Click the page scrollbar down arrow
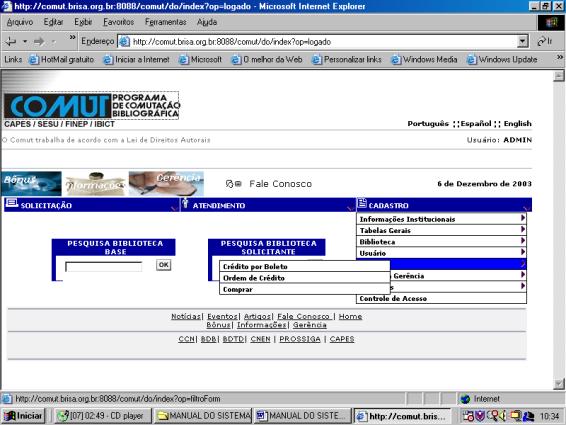This screenshot has width=566, height=425. [558, 384]
